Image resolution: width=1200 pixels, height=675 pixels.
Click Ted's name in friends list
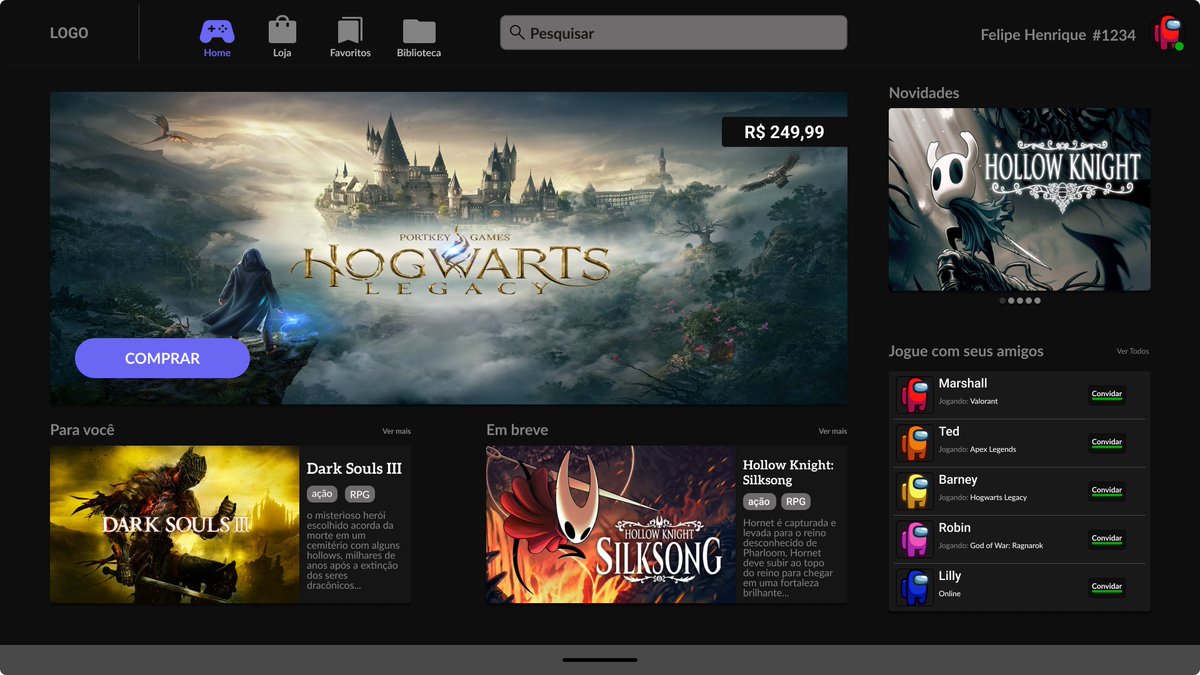[x=949, y=431]
